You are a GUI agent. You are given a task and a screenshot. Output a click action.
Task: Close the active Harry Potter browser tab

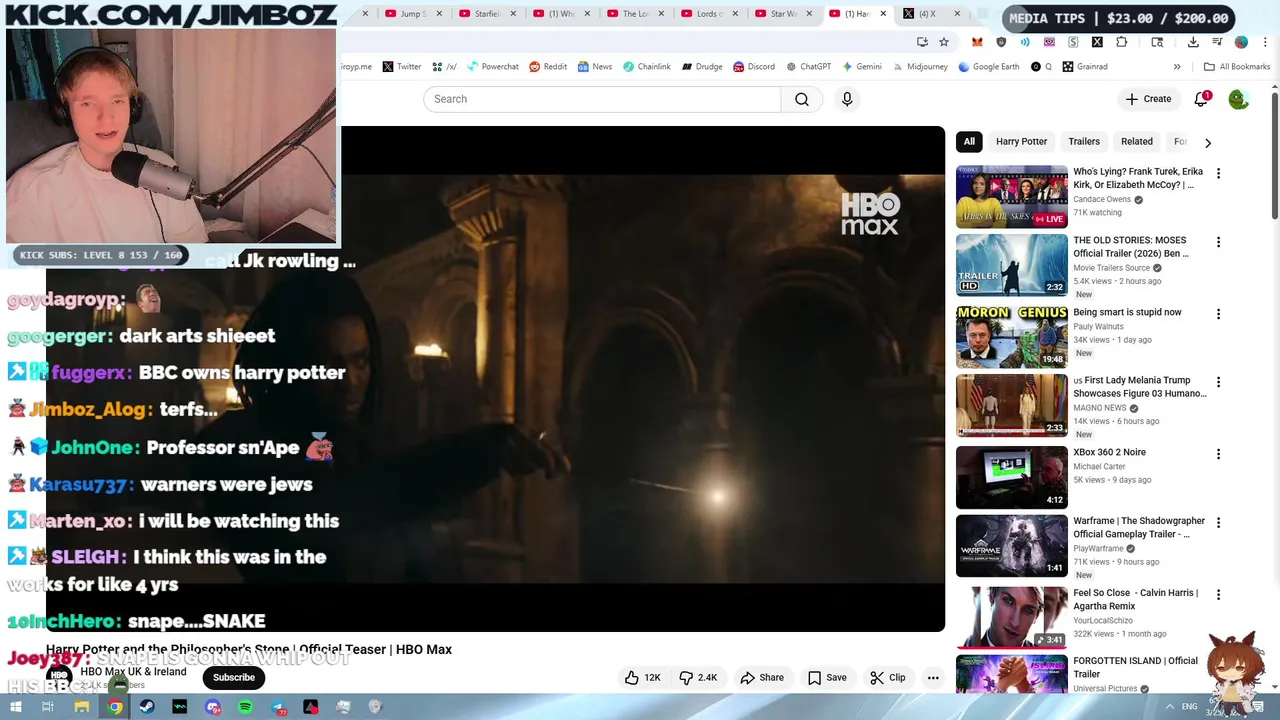883,14
